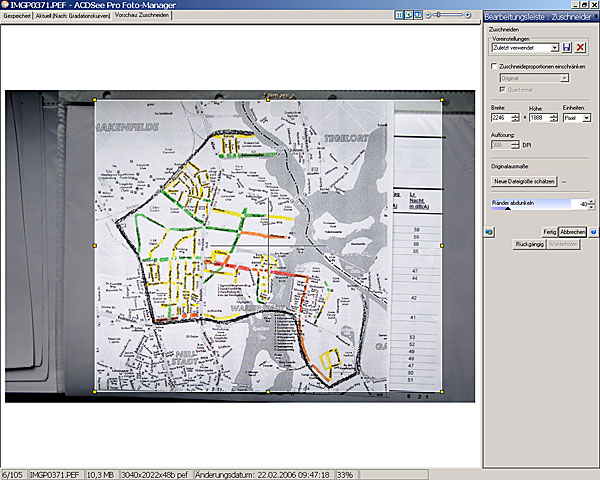Click the zoom out minus icon
The height and width of the screenshot is (480, 600).
click(x=430, y=16)
